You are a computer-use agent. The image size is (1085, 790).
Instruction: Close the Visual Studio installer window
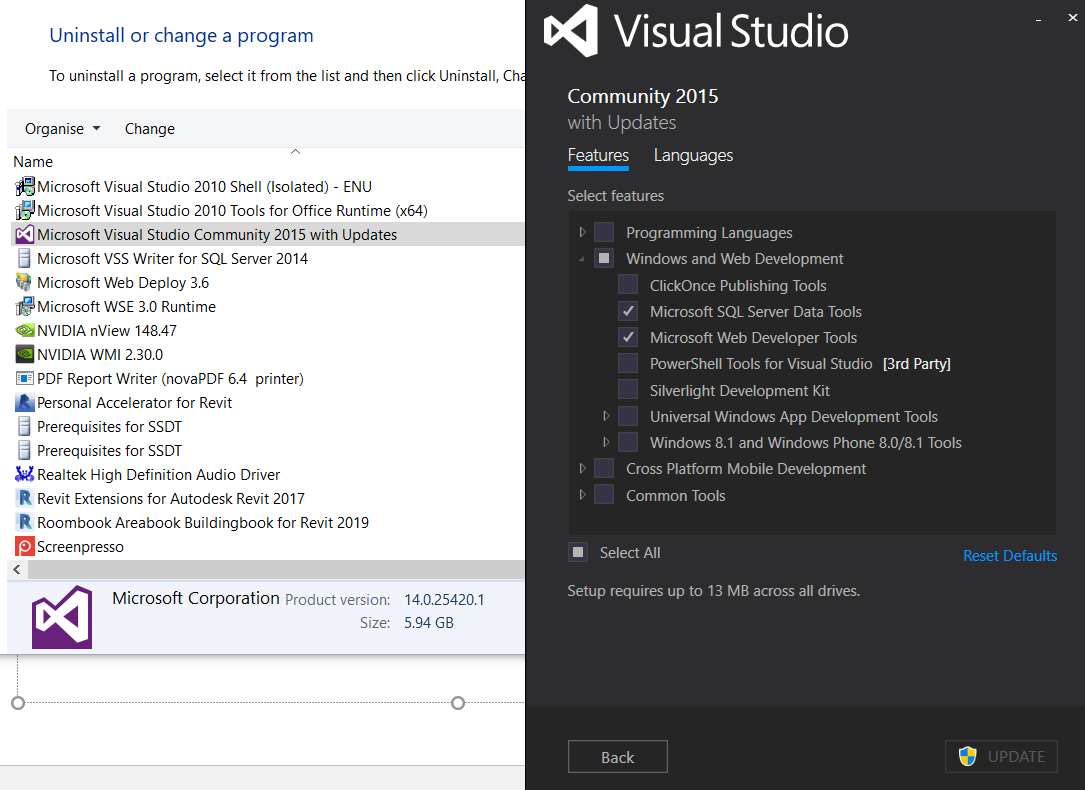click(x=1073, y=17)
